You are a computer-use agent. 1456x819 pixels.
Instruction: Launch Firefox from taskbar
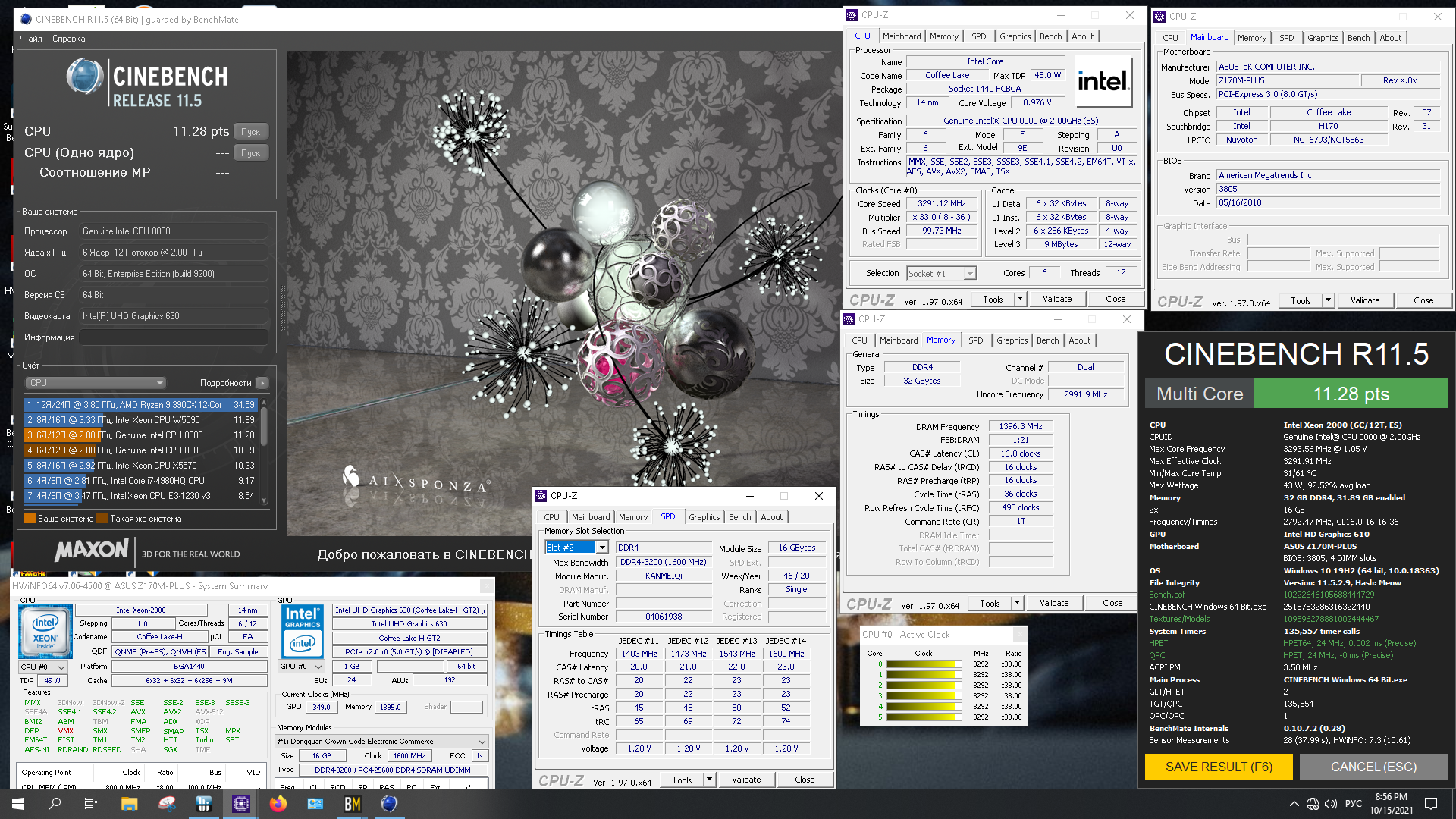[x=278, y=804]
